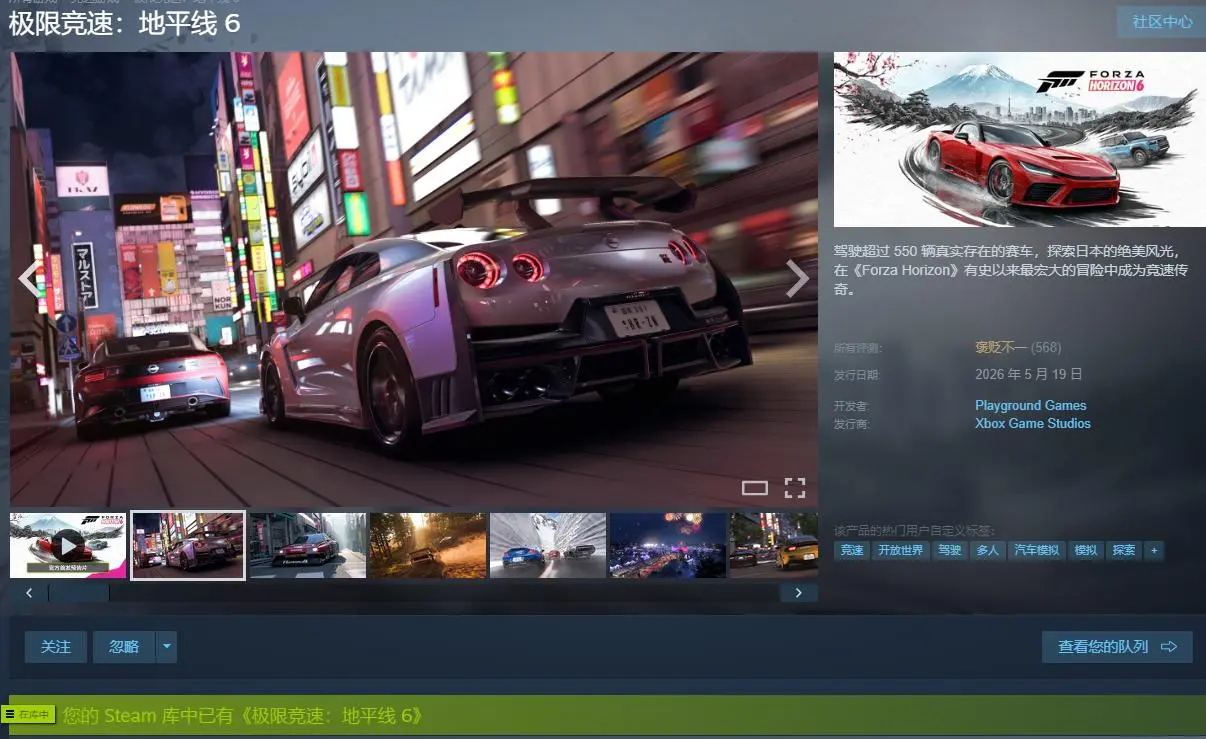
Task: Click thumbnail strip left scroll arrow
Action: point(29,593)
